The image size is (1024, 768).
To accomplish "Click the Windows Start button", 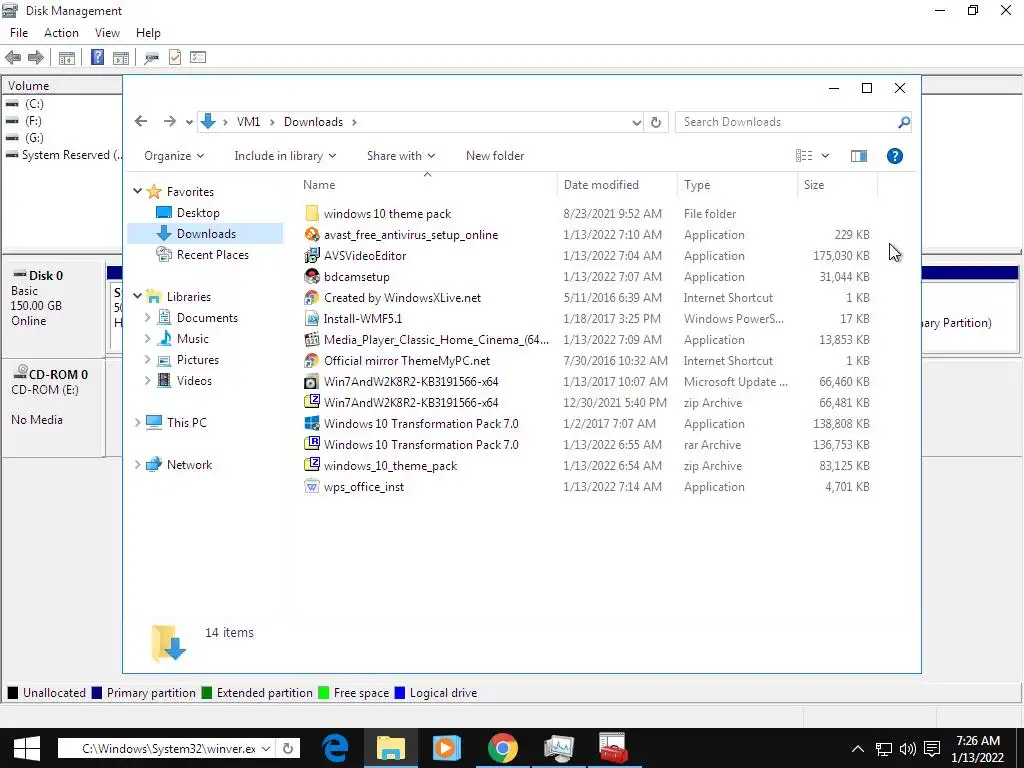I will (x=26, y=748).
